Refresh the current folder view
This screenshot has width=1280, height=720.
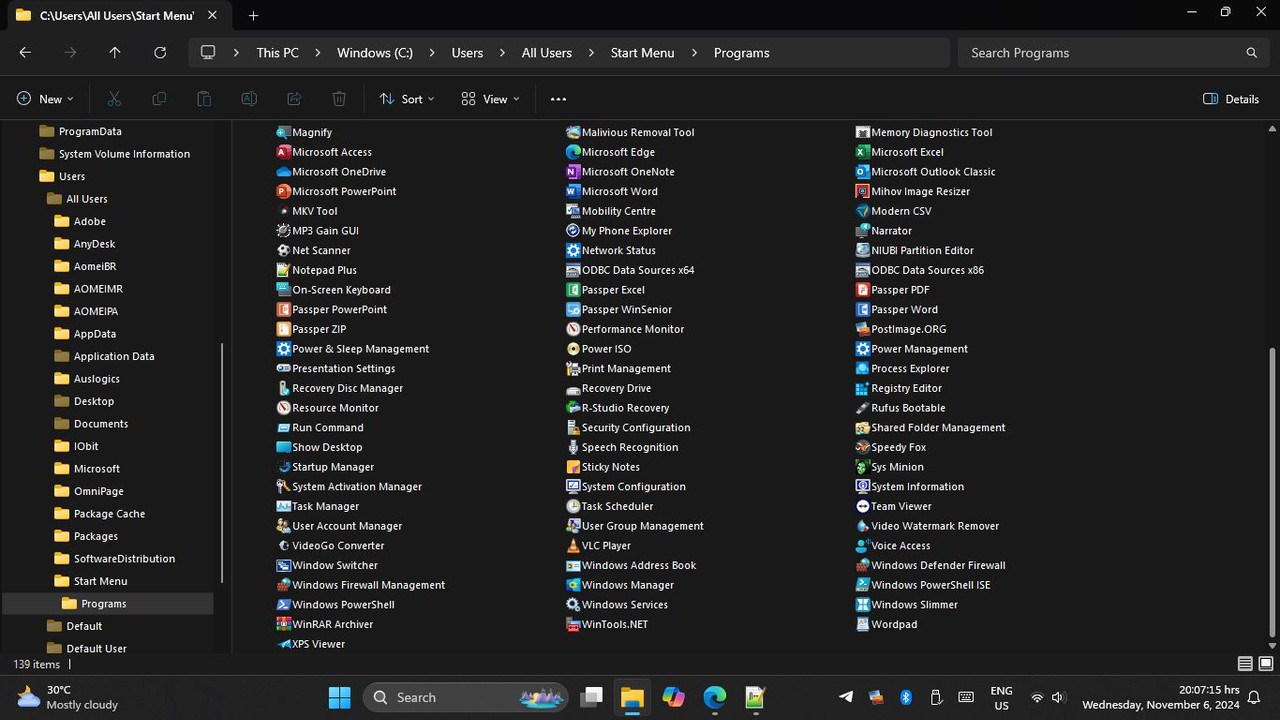(x=160, y=53)
